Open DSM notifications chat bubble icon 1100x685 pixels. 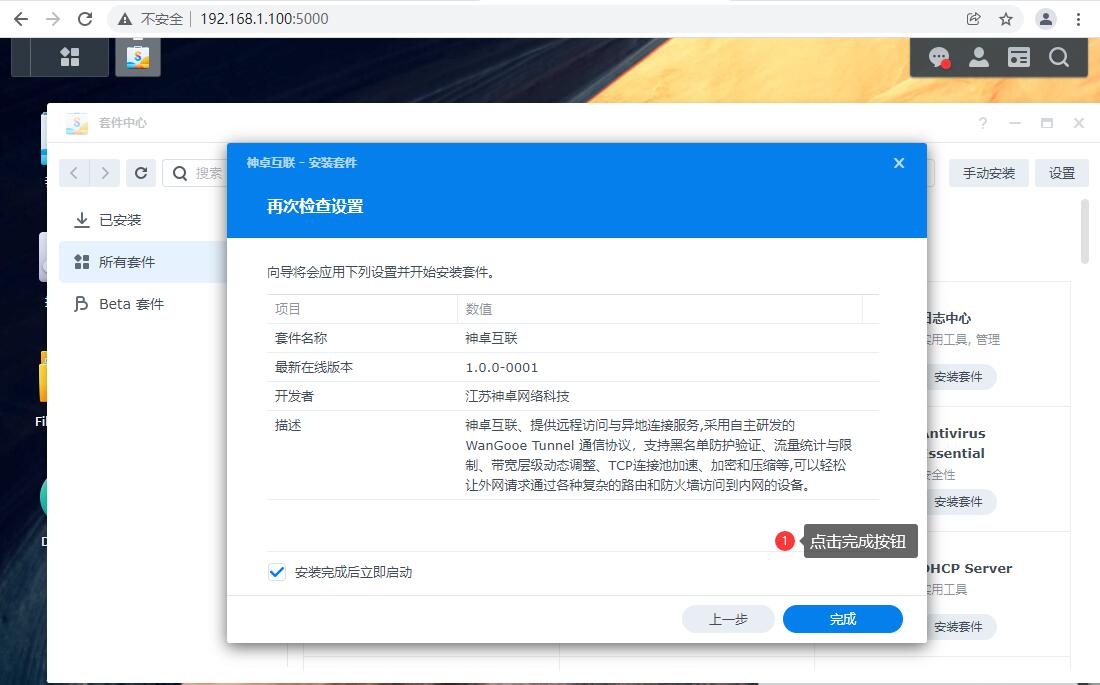(x=939, y=58)
